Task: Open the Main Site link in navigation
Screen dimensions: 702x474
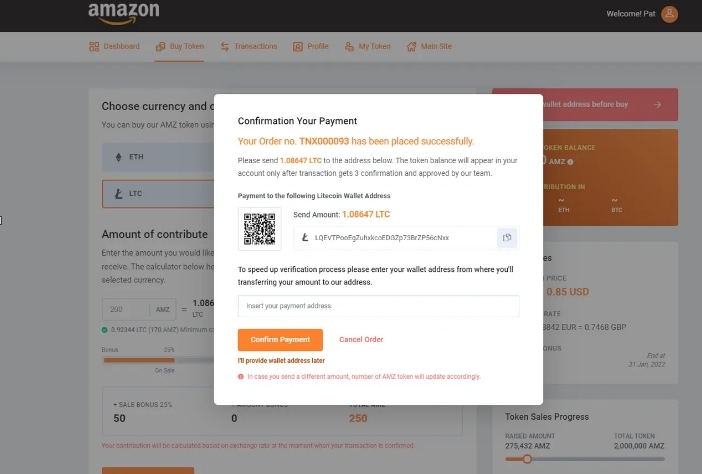Action: tap(429, 47)
